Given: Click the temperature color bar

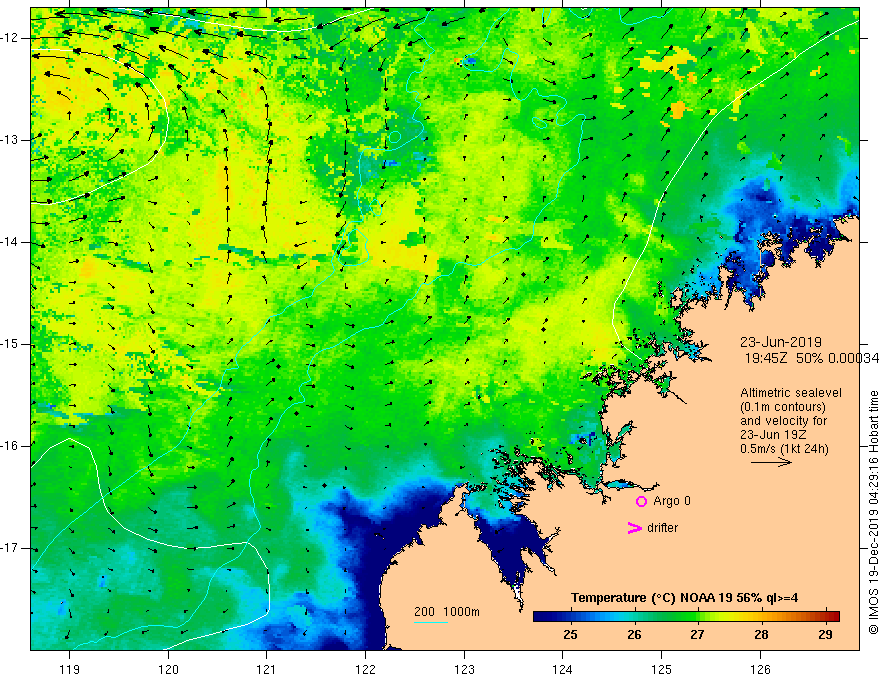Looking at the screenshot, I should point(686,616).
